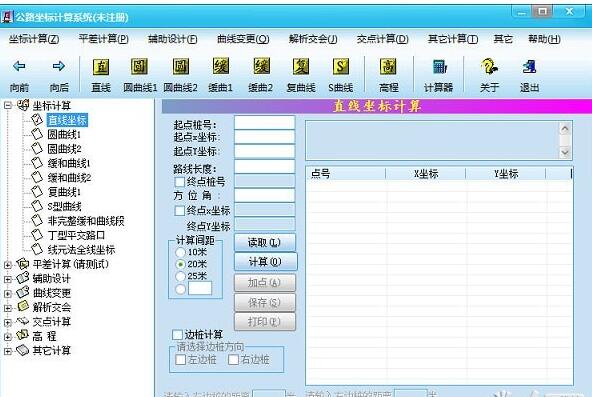This screenshot has width=592, height=397.
Task: Click the 计算(O) button
Action: coord(265,262)
